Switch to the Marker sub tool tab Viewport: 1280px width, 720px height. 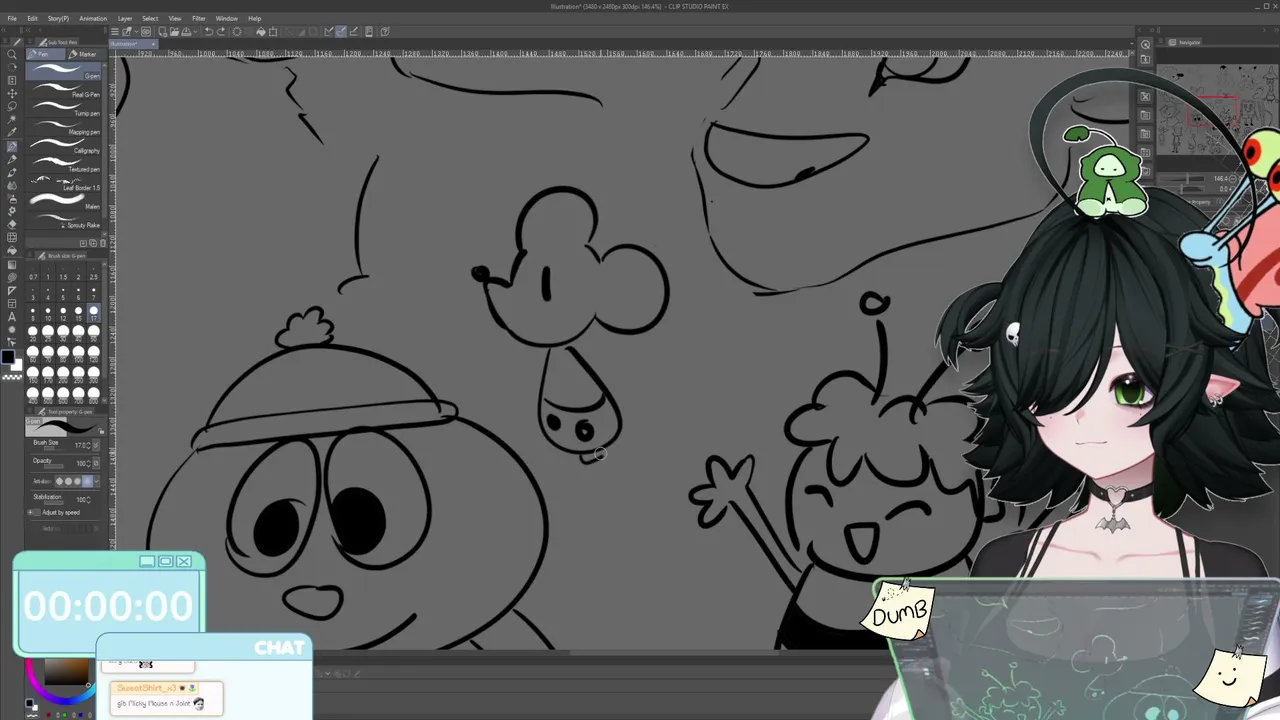click(x=84, y=54)
